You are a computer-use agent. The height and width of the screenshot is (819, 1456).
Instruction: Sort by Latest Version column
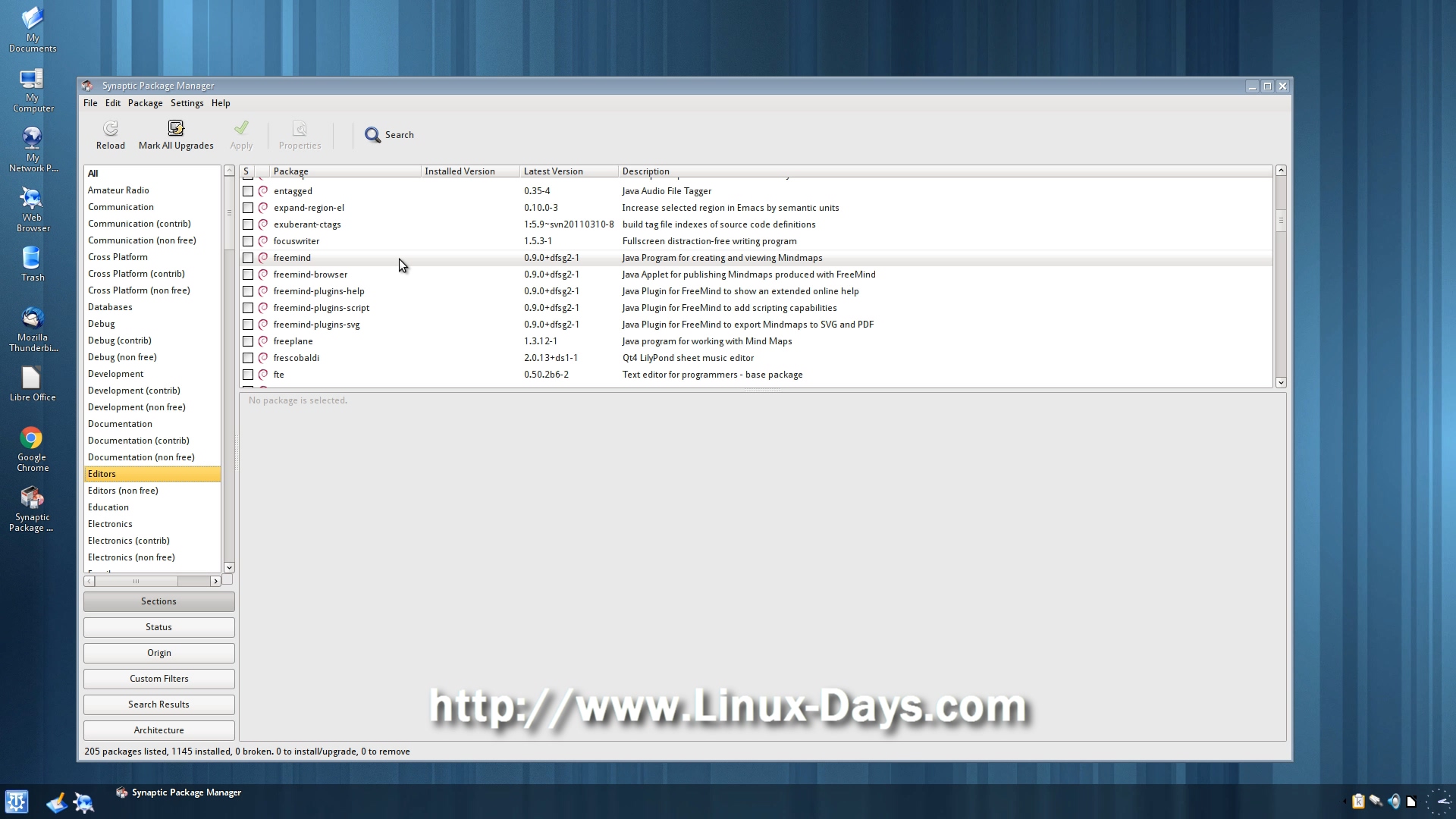point(569,171)
